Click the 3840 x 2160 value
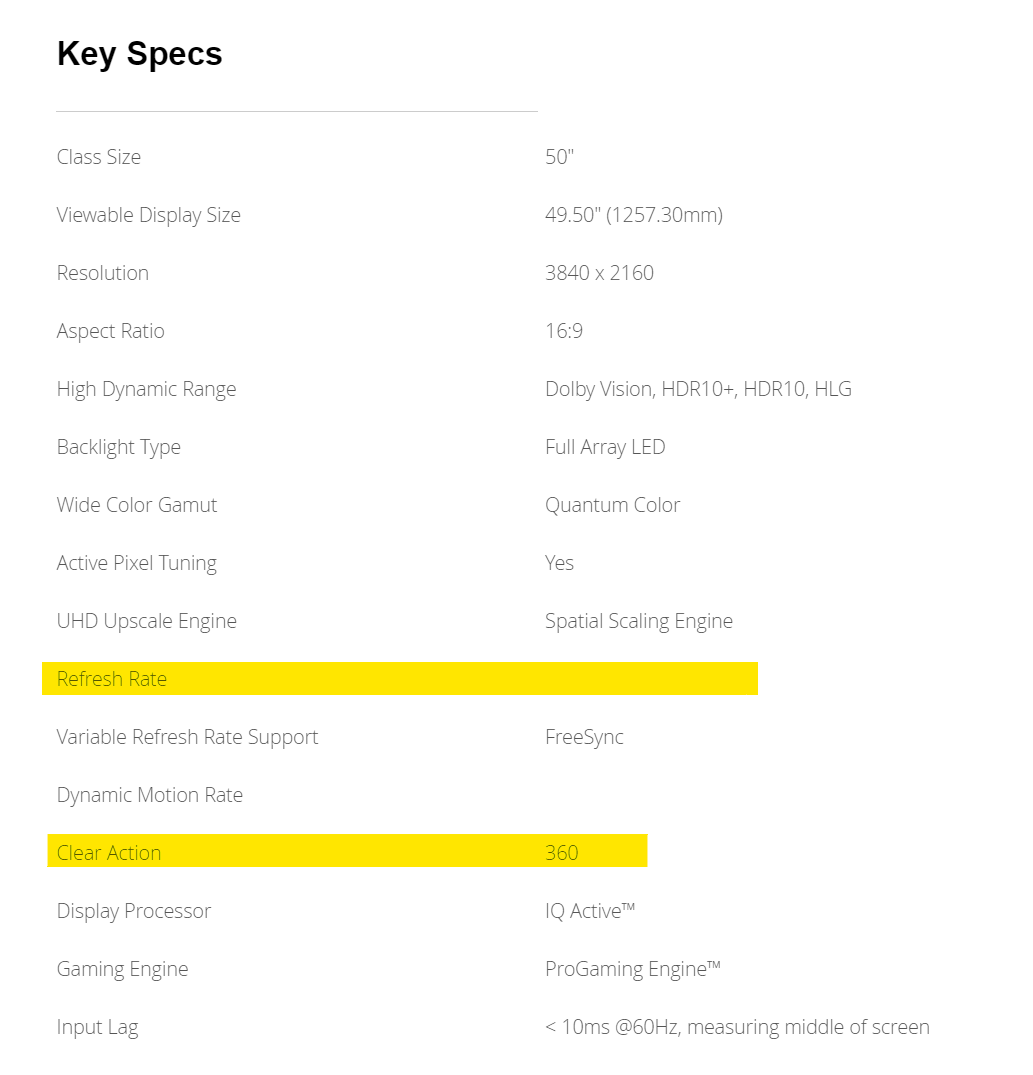1033x1075 pixels. point(599,273)
